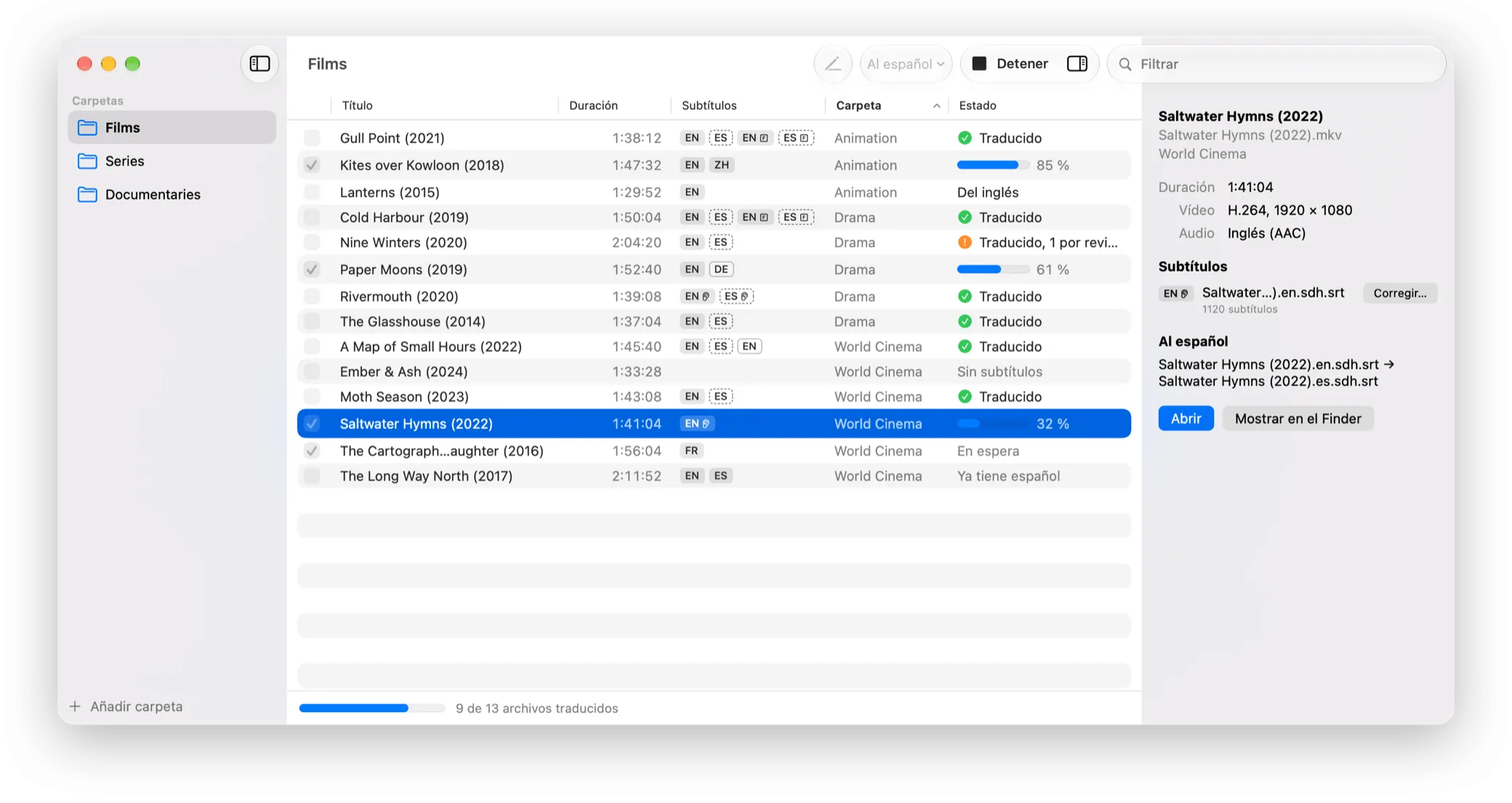Toggle the Carpeta column sort arrow
Viewport: 1512px width, 803px height.
click(936, 106)
